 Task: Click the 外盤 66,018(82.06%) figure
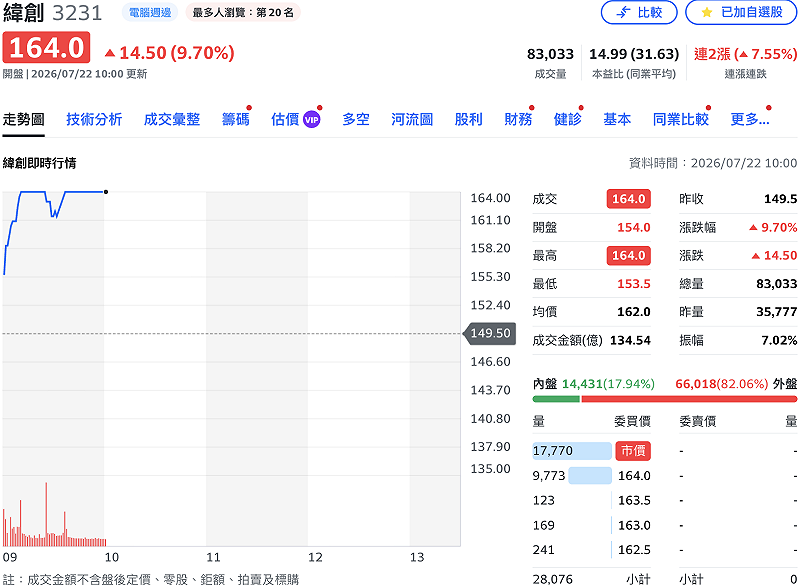721,384
